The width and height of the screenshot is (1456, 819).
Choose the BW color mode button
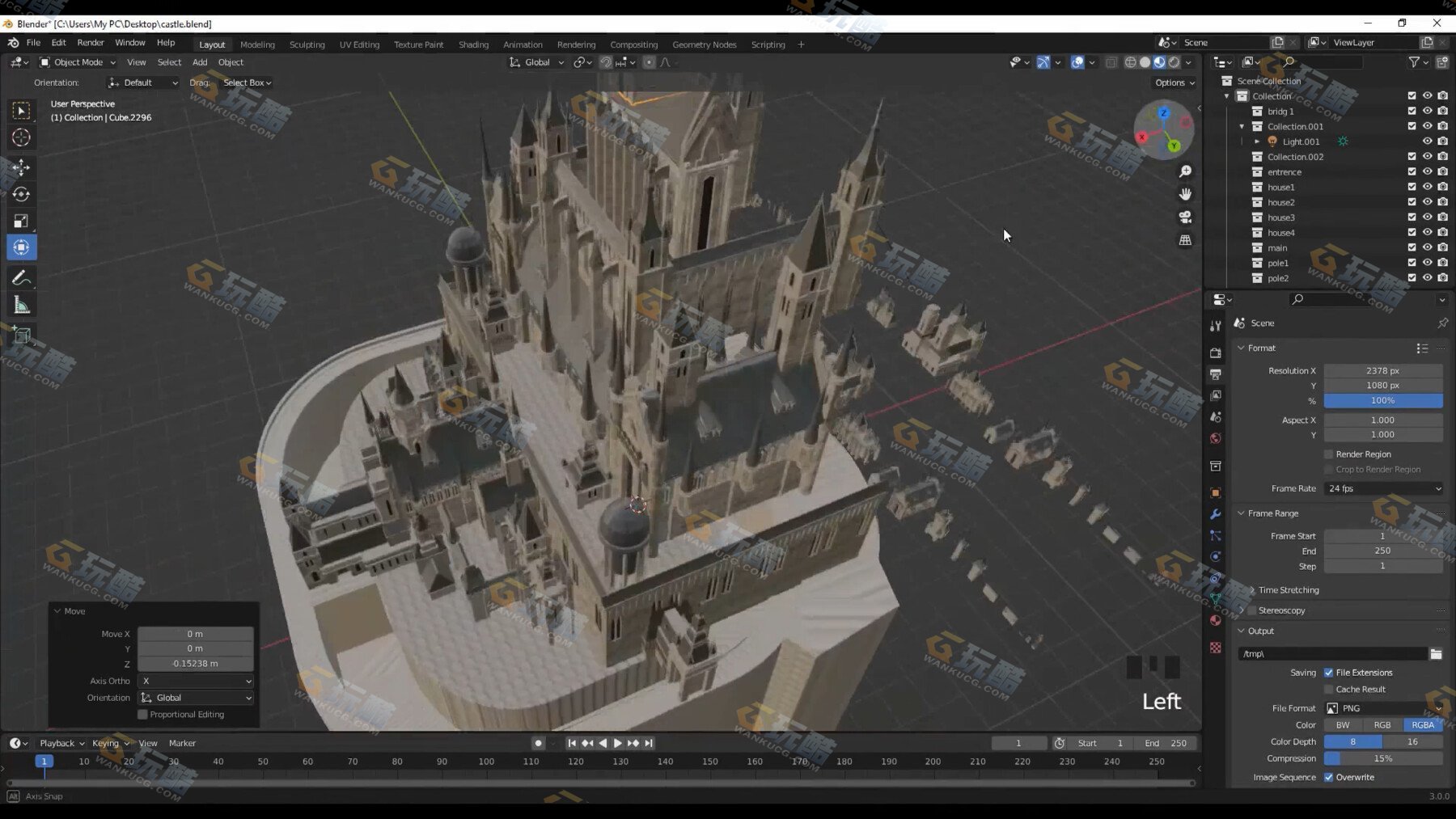[x=1343, y=725]
